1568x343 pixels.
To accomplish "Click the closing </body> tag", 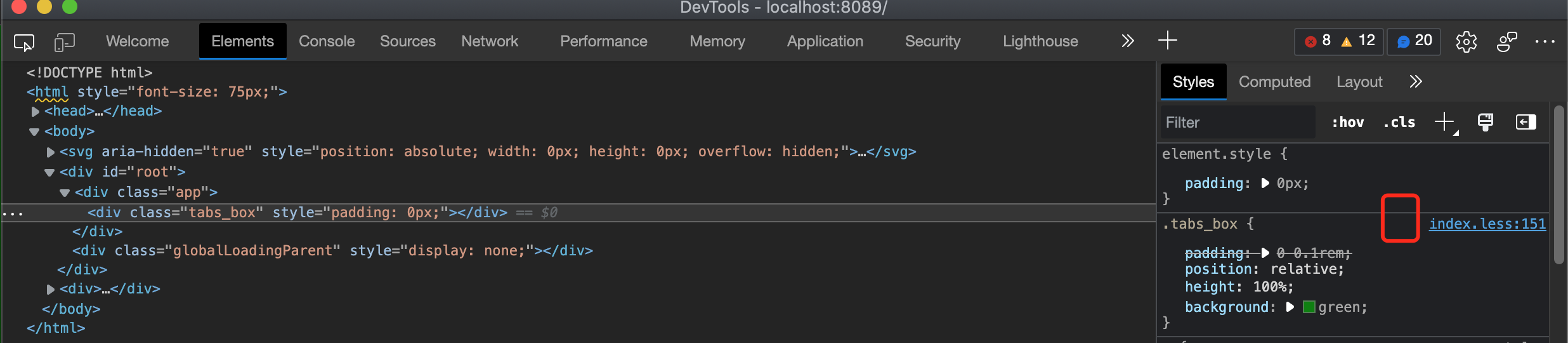I will click(71, 309).
